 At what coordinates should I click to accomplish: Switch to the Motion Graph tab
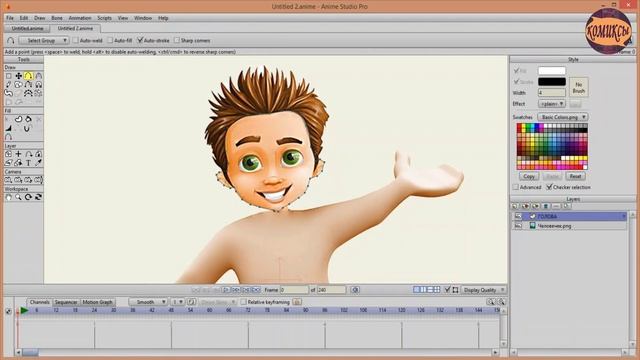[x=97, y=302]
